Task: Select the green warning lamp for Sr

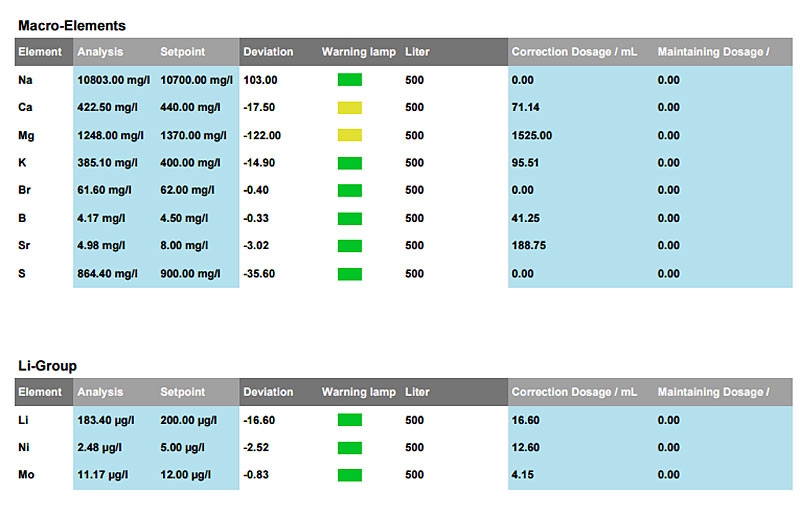Action: pyautogui.click(x=349, y=246)
